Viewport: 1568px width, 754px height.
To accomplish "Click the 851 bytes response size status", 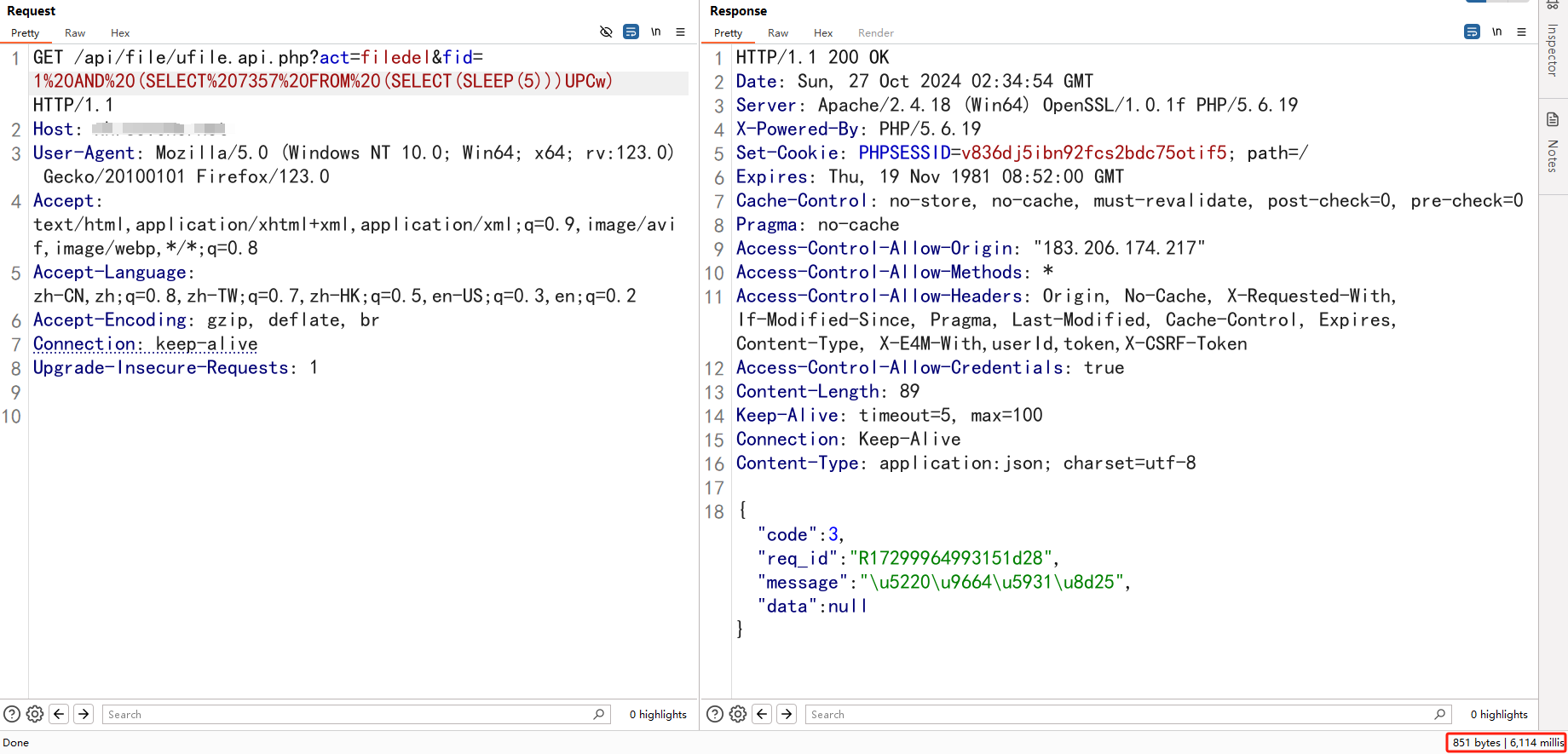I will coord(1477,742).
